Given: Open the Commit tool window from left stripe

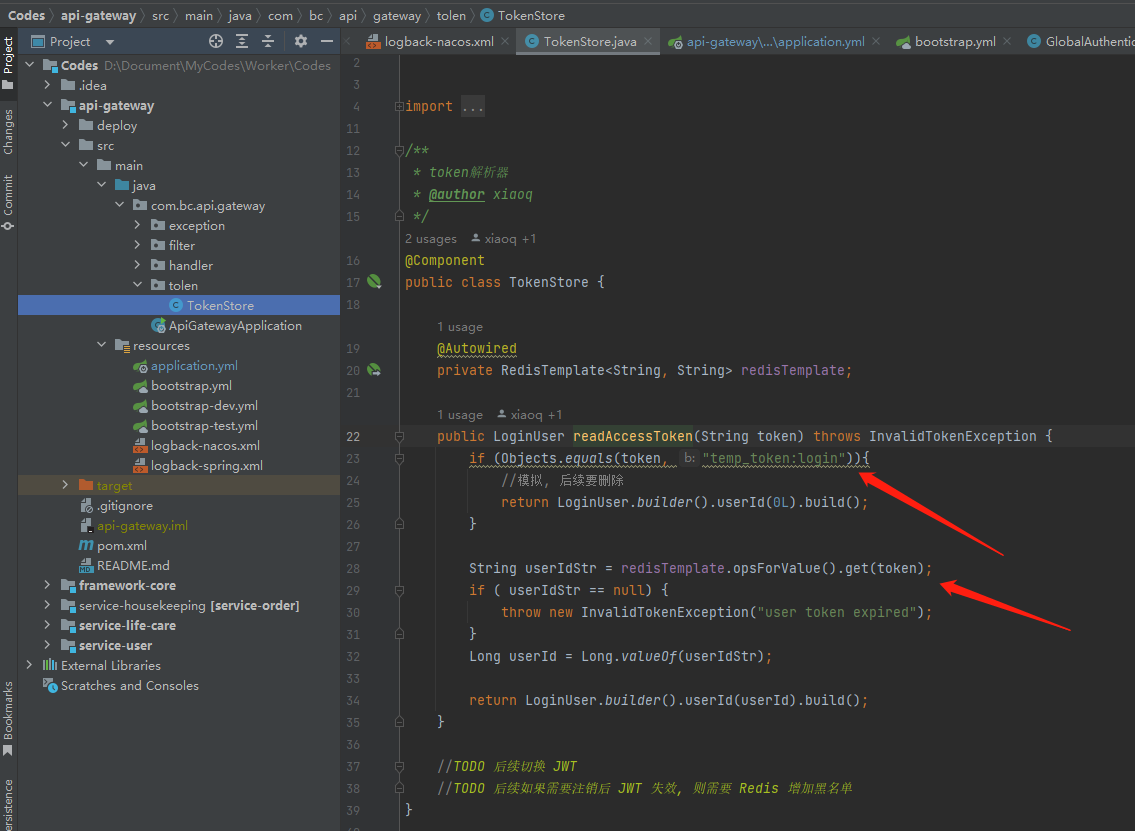Looking at the screenshot, I should click(8, 202).
